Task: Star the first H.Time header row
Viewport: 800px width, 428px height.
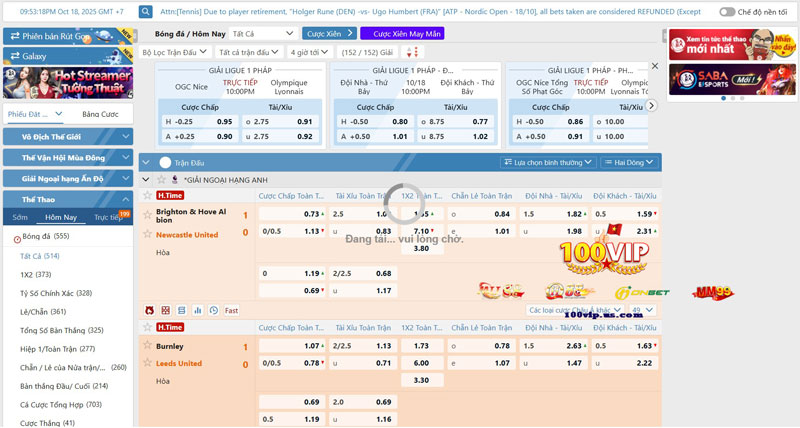Action: pos(147,195)
